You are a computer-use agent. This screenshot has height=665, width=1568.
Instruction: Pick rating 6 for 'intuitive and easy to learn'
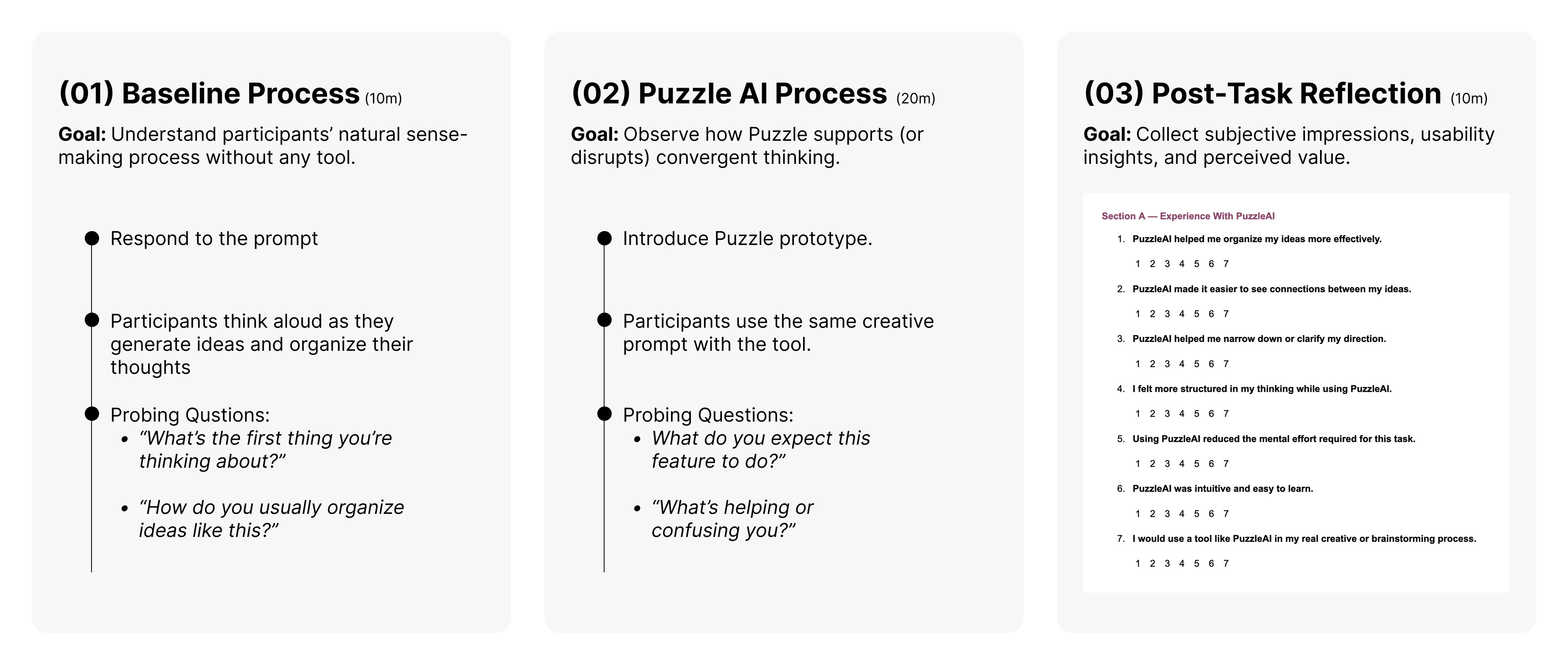click(x=1211, y=513)
